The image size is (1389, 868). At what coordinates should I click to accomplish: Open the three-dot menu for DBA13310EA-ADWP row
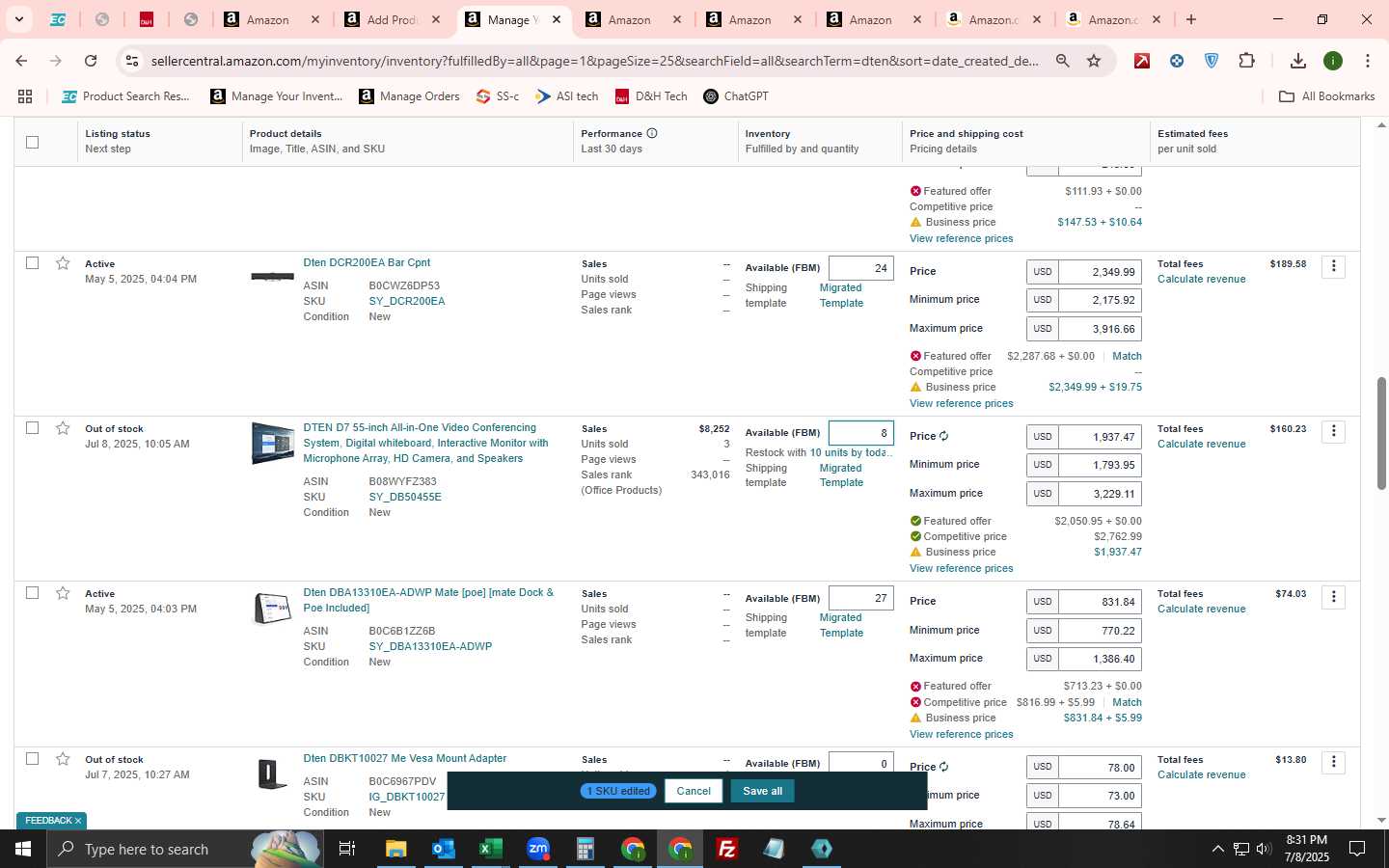coord(1334,597)
